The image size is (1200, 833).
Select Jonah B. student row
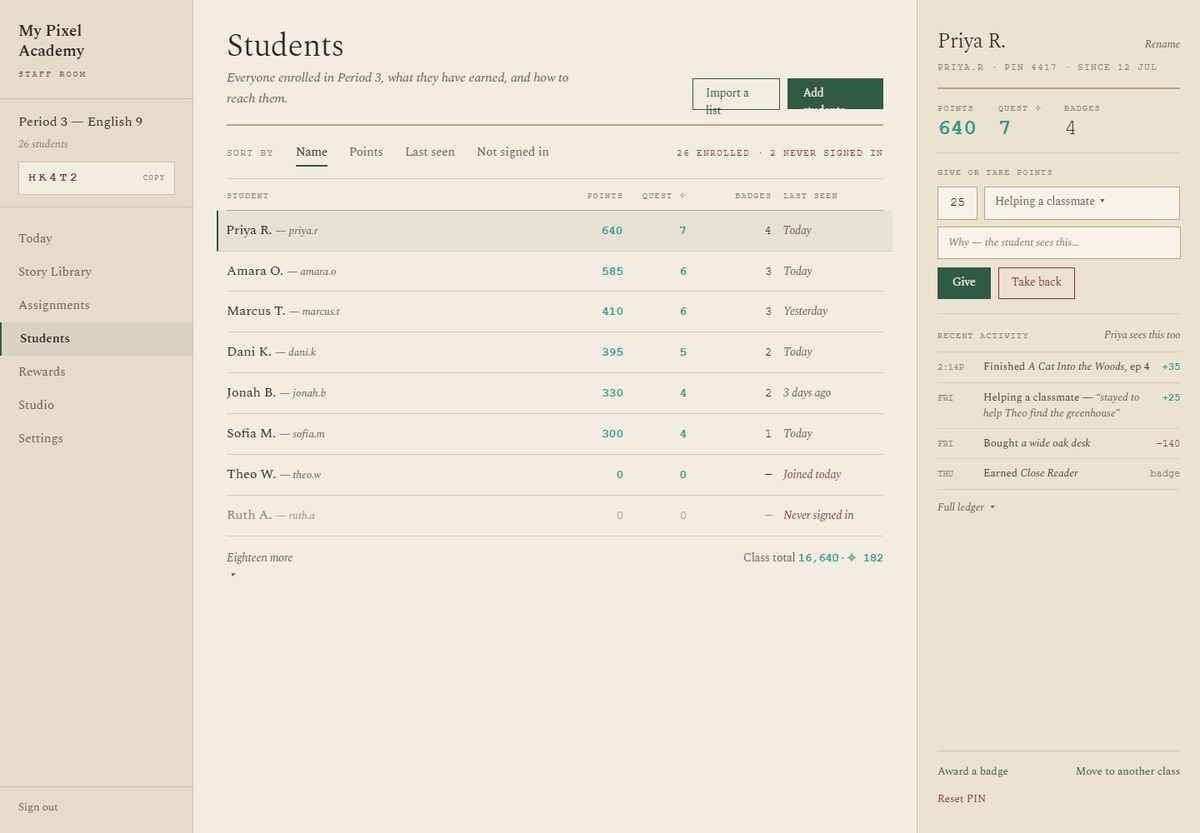[555, 393]
